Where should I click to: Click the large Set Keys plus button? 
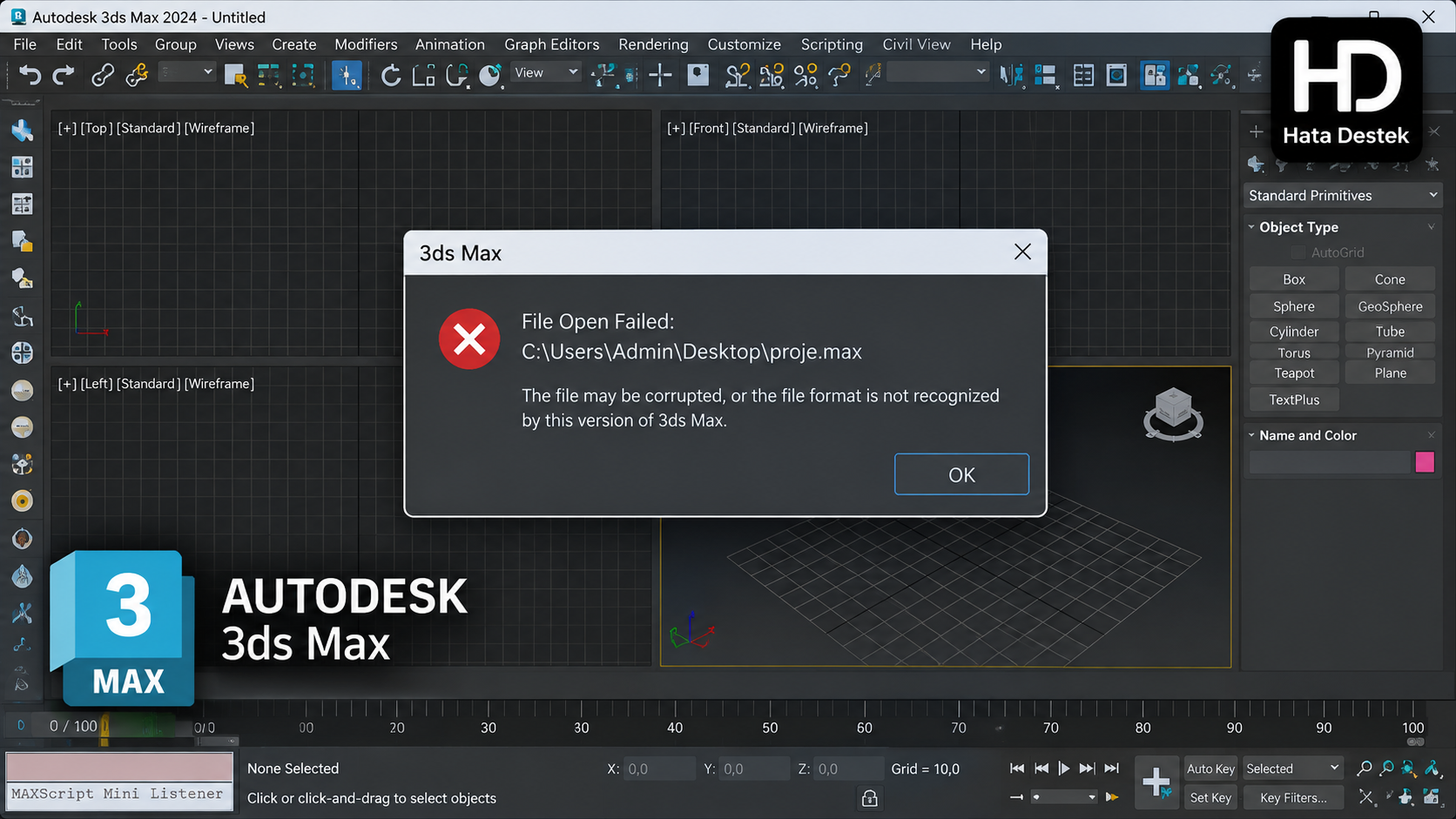(x=1156, y=782)
